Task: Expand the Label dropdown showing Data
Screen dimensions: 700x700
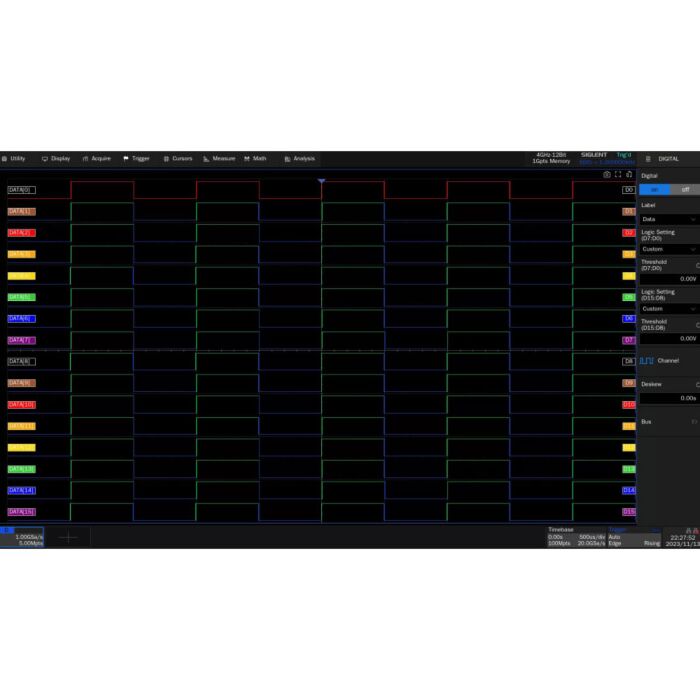Action: tap(668, 219)
